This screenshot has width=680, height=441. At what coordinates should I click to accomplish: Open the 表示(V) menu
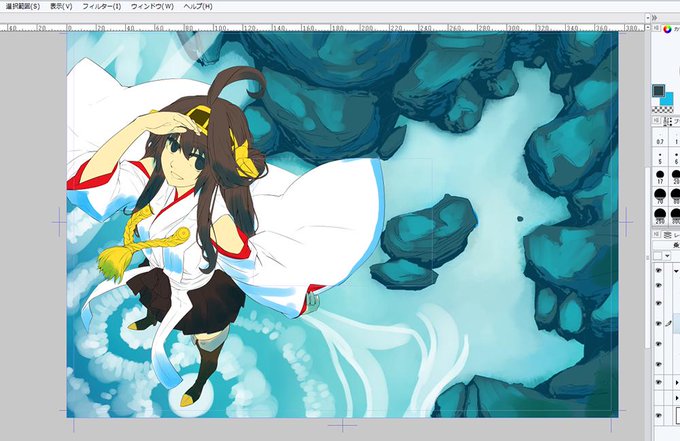click(x=61, y=7)
